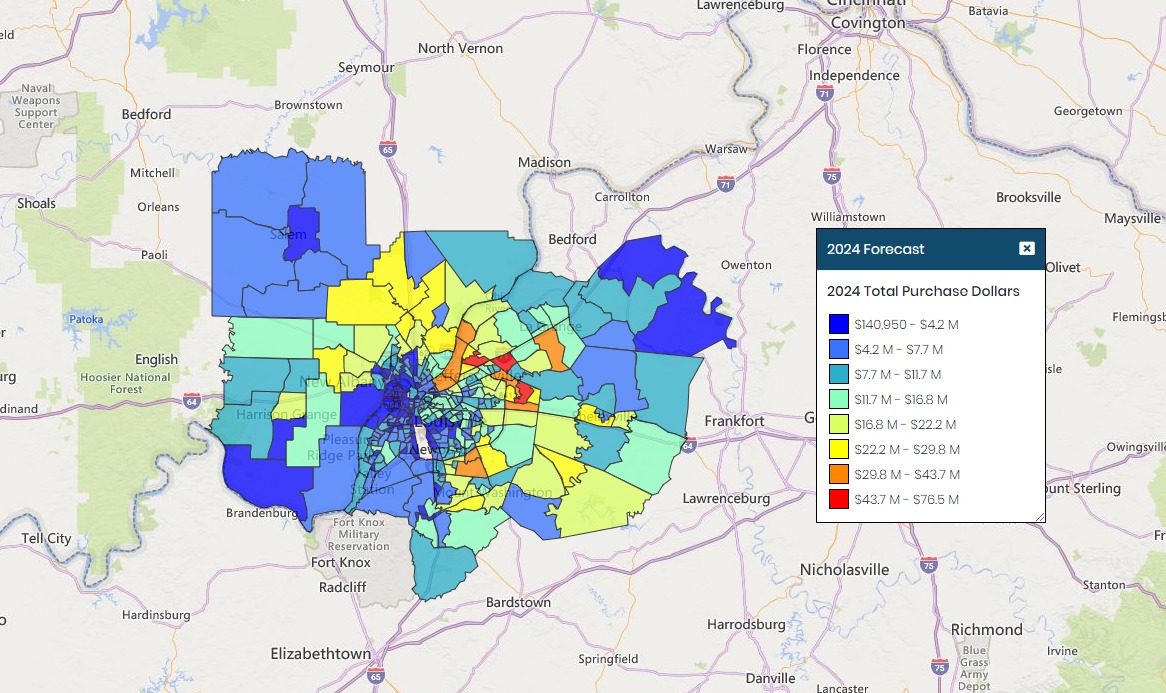Click the Brownstown label
The width and height of the screenshot is (1166, 693).
click(x=308, y=105)
